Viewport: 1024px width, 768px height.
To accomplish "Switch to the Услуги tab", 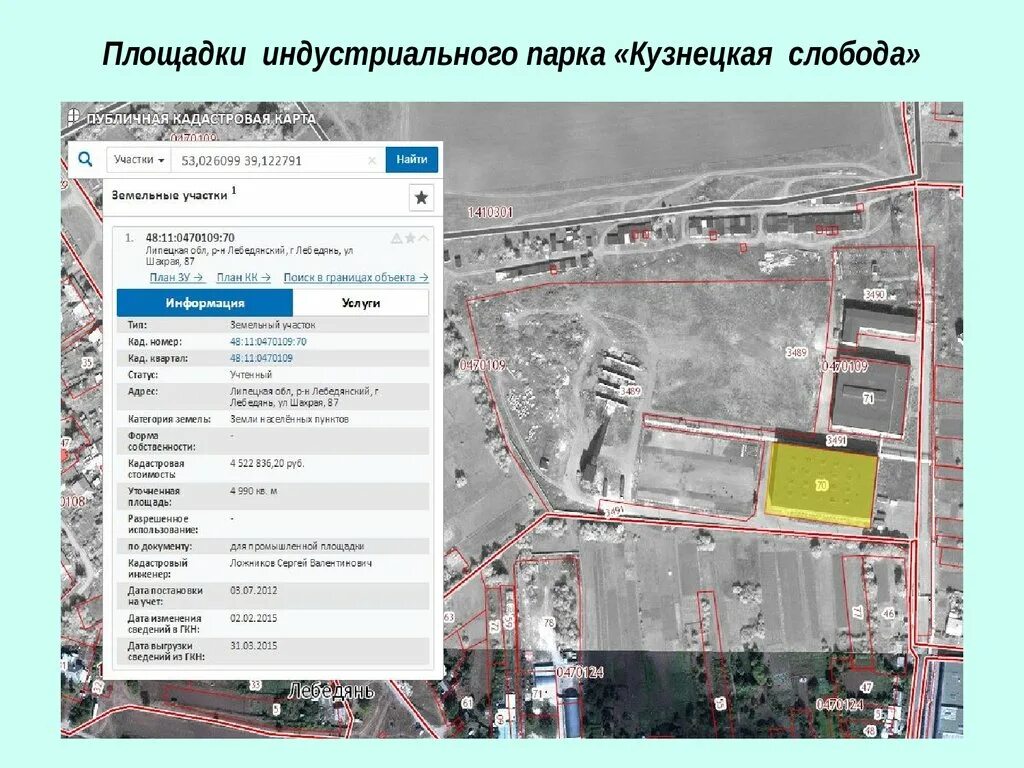I will pos(361,303).
